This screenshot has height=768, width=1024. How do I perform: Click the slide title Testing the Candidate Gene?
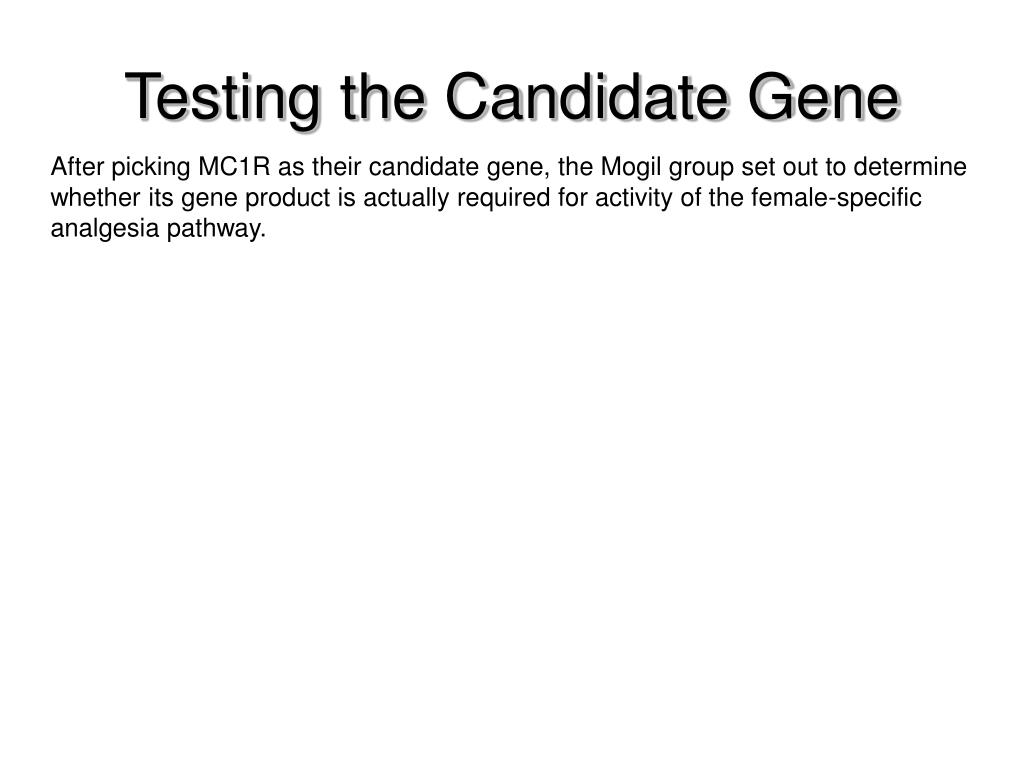pyautogui.click(x=513, y=98)
